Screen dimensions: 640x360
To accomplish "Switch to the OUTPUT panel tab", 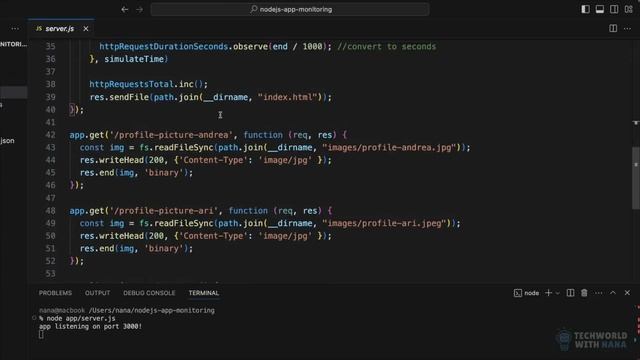I will point(98,293).
